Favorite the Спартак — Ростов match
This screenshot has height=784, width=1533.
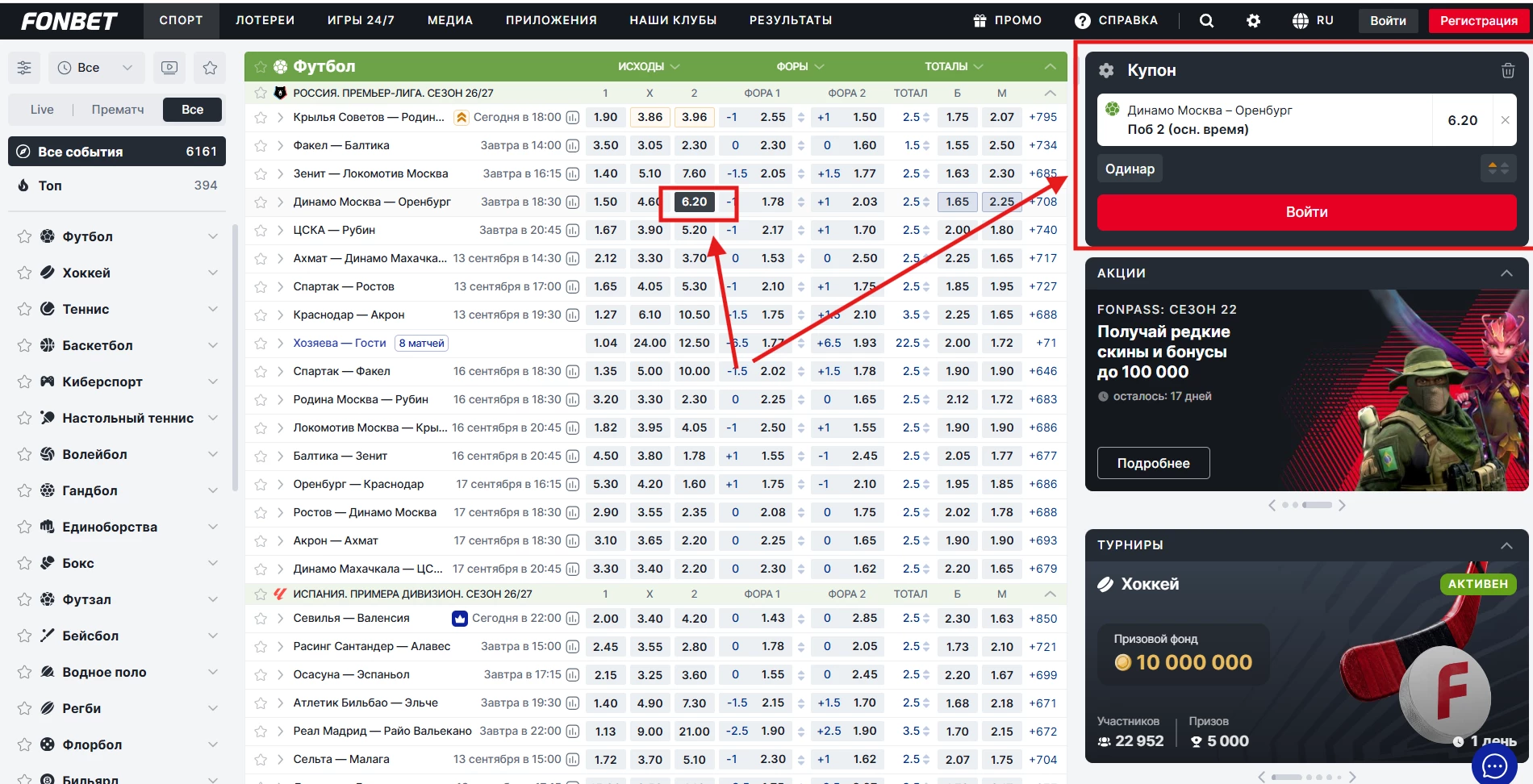261,287
